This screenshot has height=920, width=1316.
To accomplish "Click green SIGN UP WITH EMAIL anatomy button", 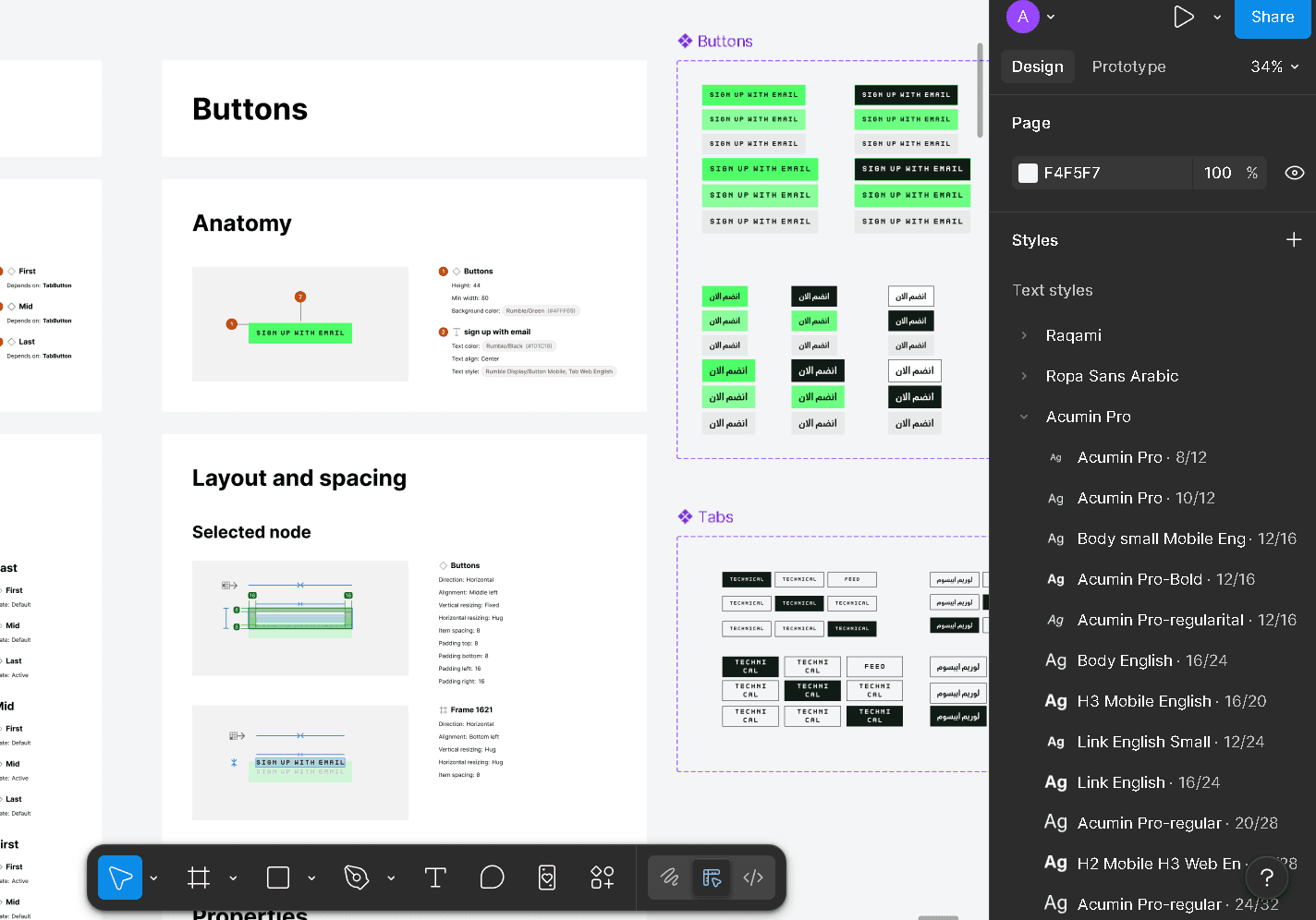I will (300, 333).
